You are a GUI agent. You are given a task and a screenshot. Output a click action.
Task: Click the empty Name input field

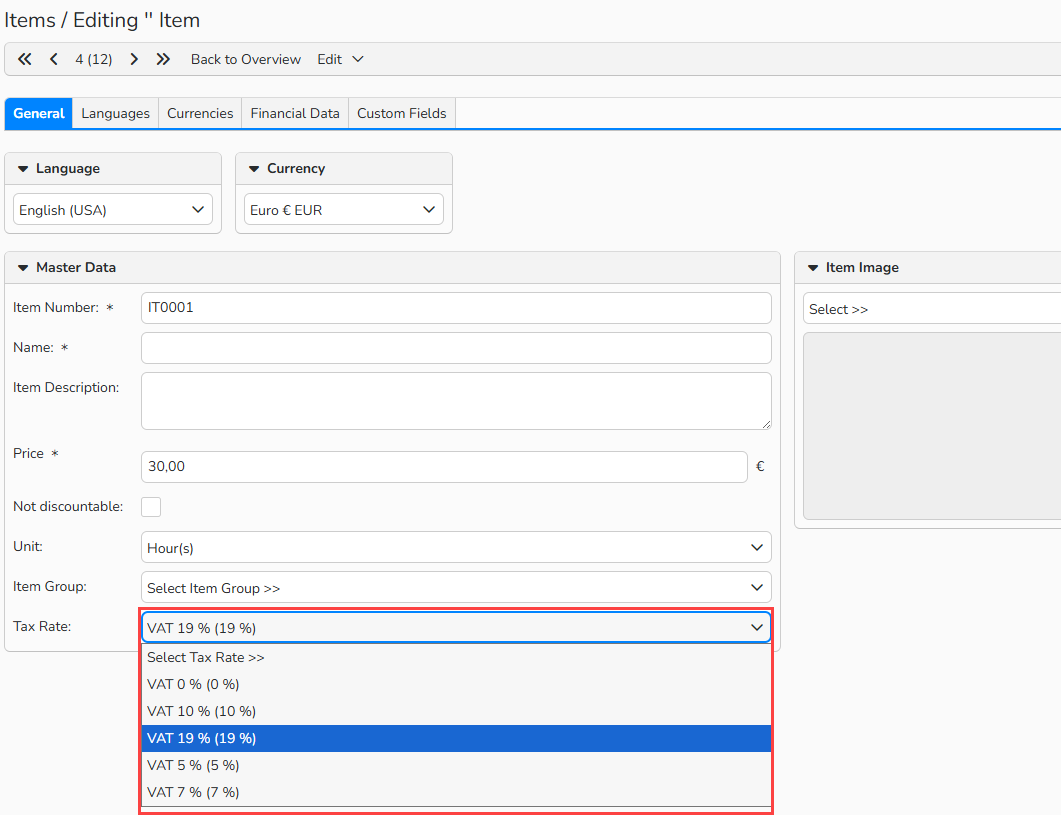click(456, 348)
